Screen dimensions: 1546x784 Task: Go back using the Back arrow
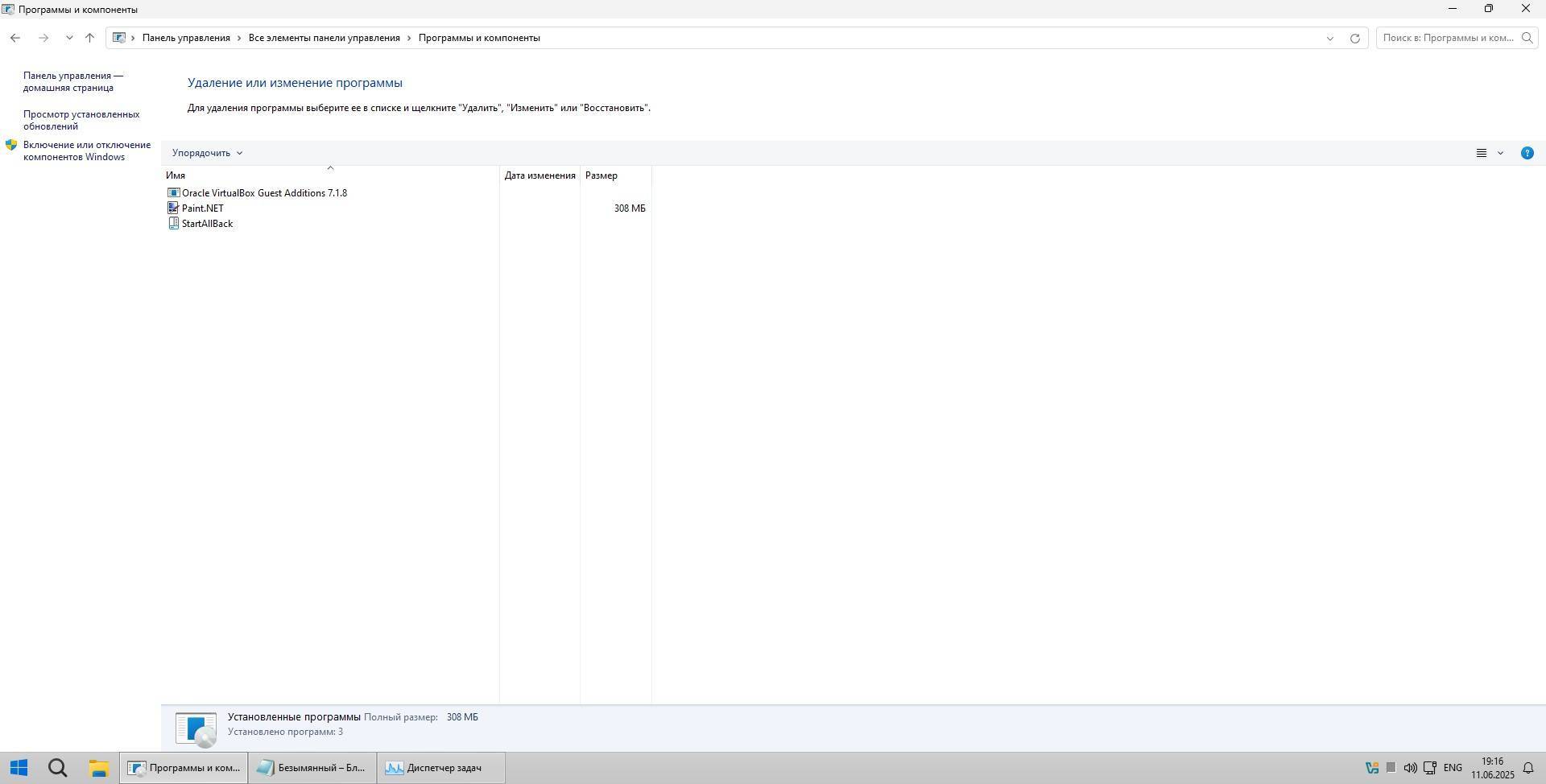click(15, 38)
